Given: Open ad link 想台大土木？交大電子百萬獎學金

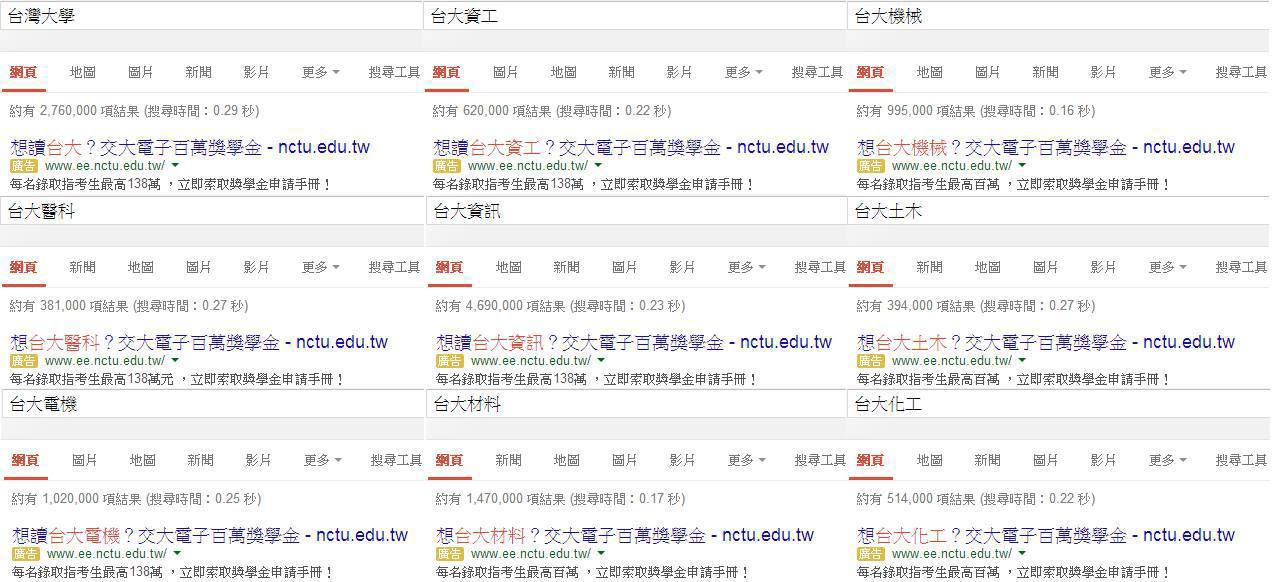Looking at the screenshot, I should [1046, 342].
